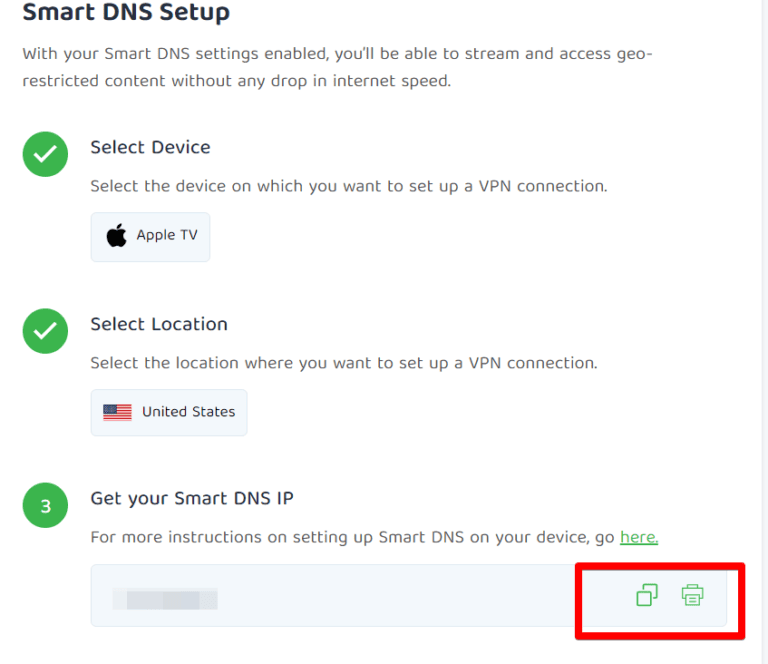Open the Apple TV device selector

tap(150, 236)
